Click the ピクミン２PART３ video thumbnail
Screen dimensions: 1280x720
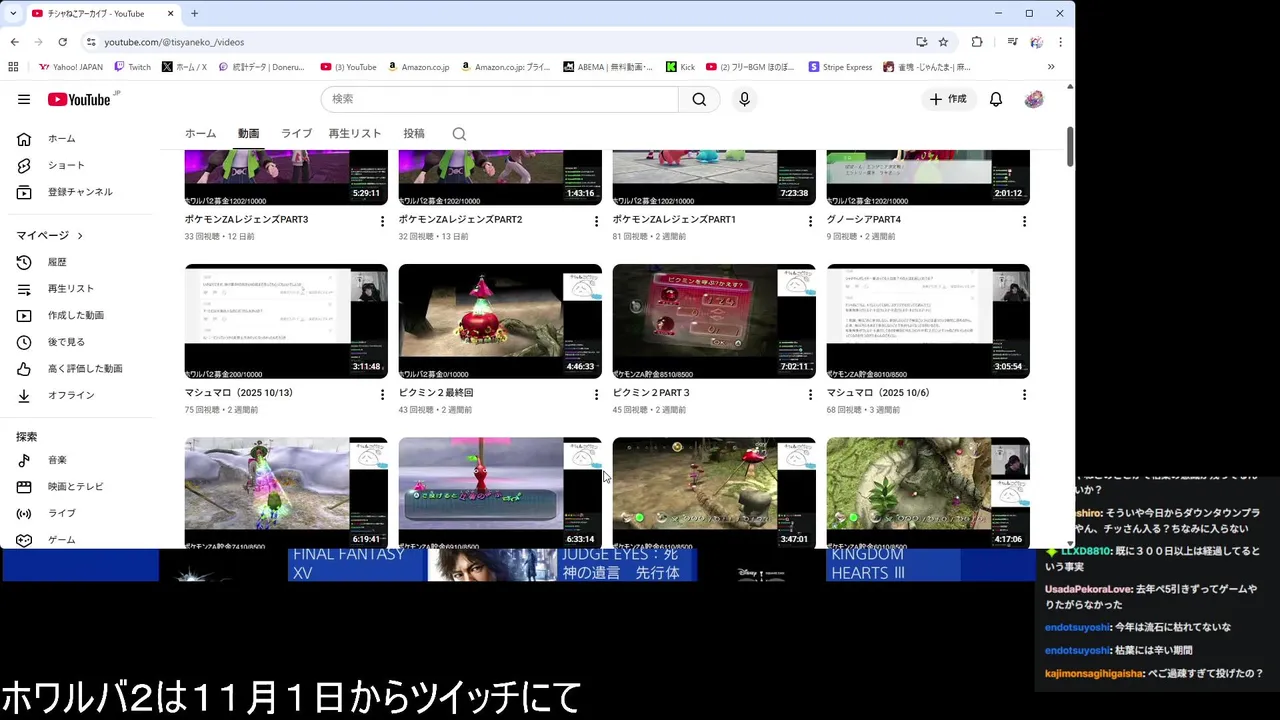click(714, 321)
